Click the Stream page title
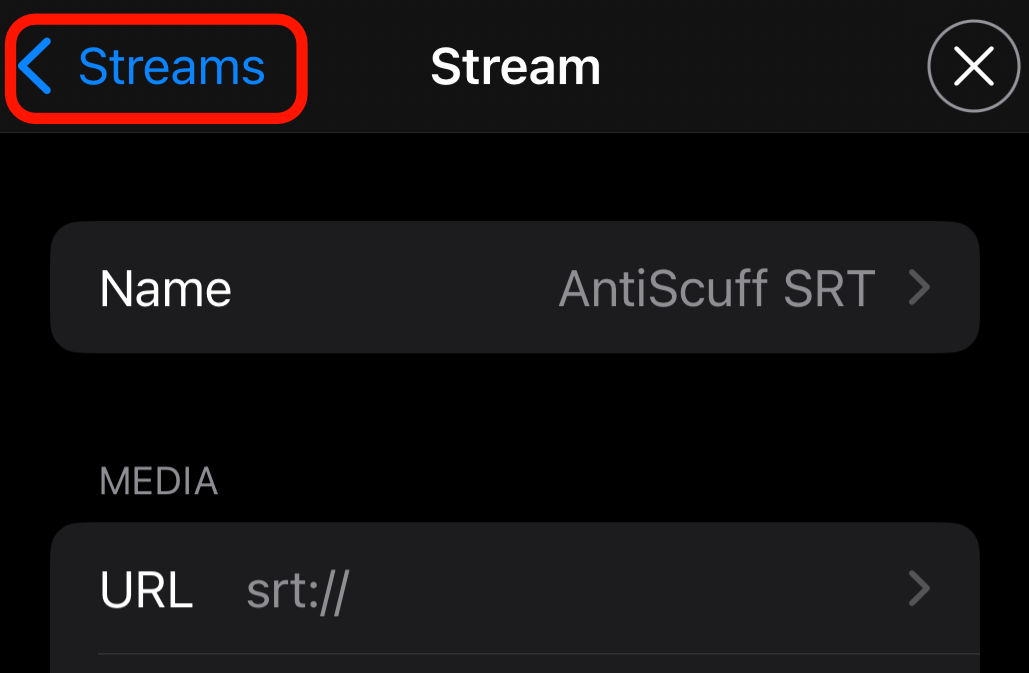This screenshot has height=673, width=1029. click(515, 68)
